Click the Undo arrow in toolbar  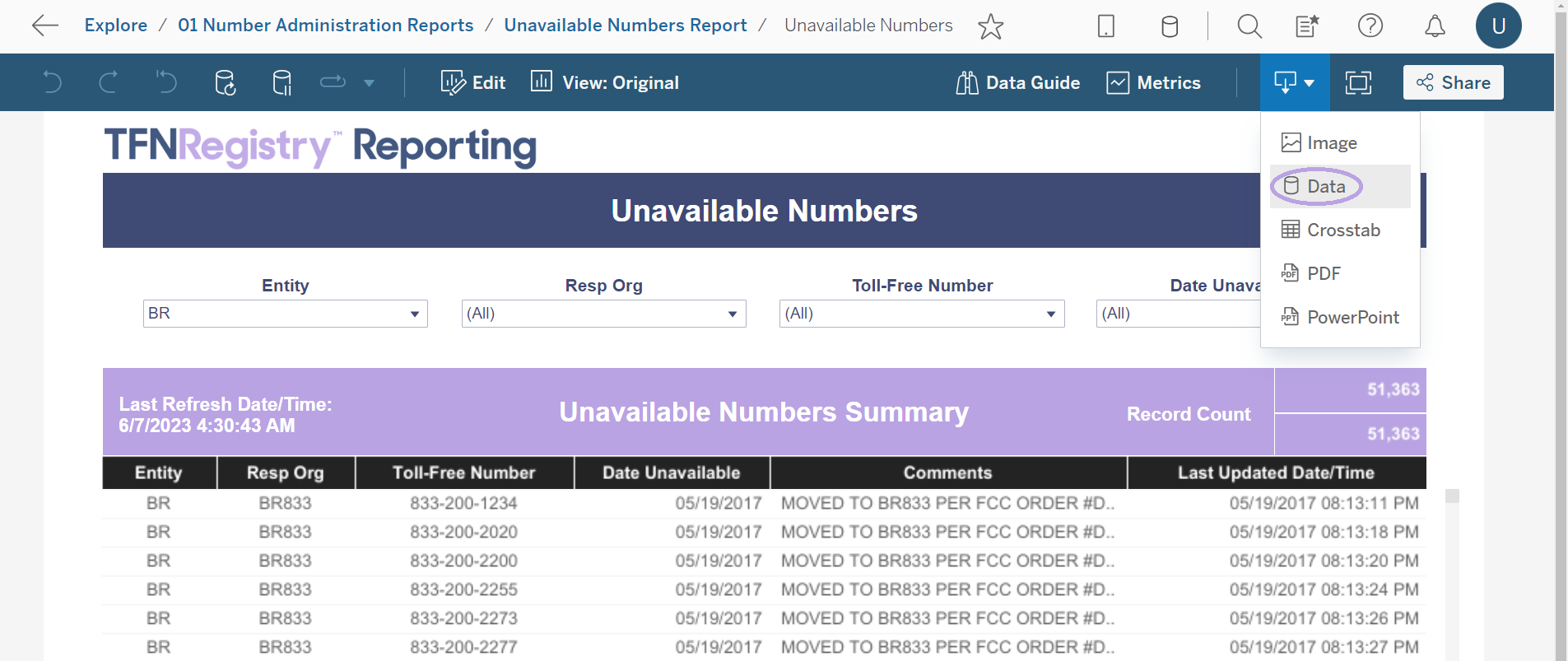pos(52,82)
